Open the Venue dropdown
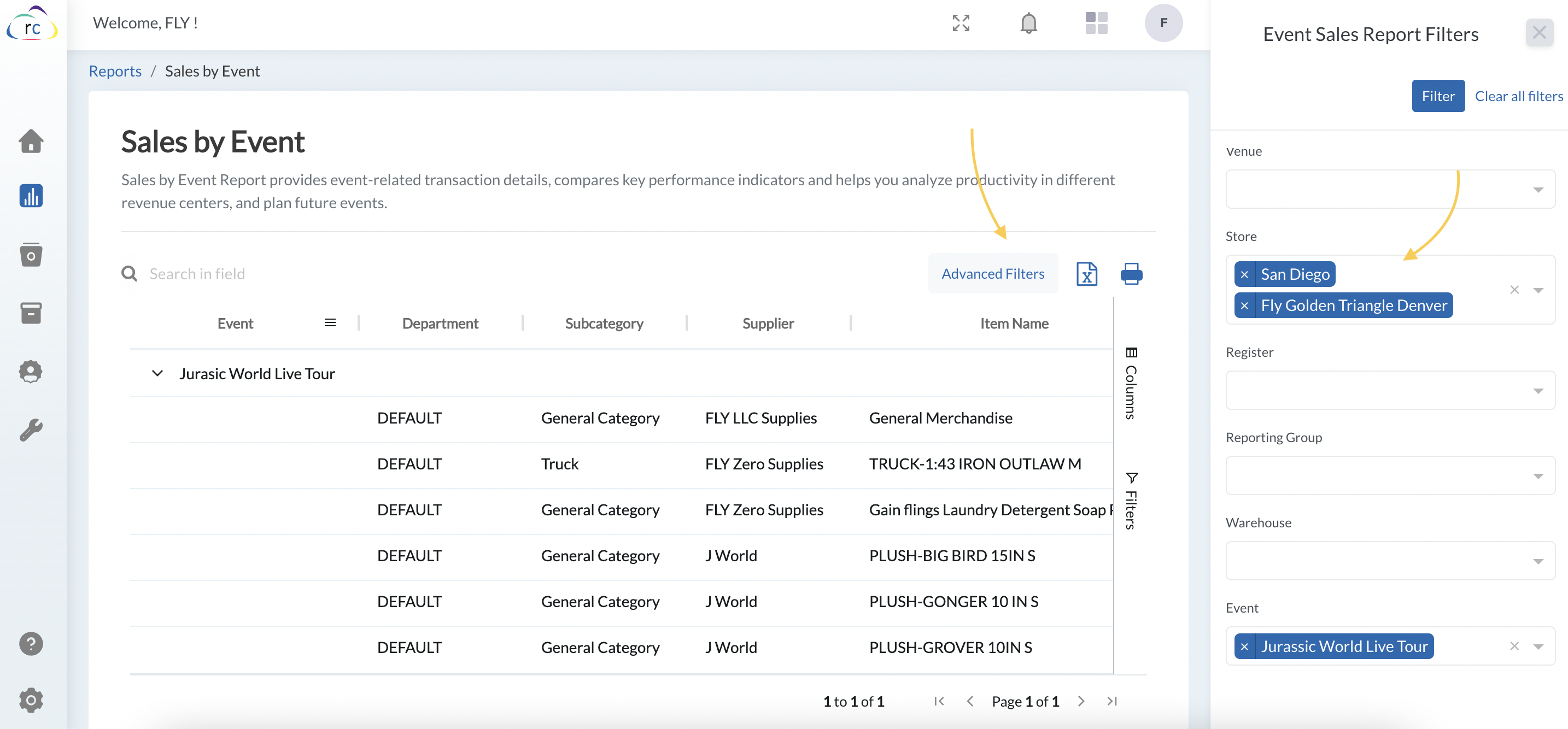The image size is (1568, 729). (1390, 189)
